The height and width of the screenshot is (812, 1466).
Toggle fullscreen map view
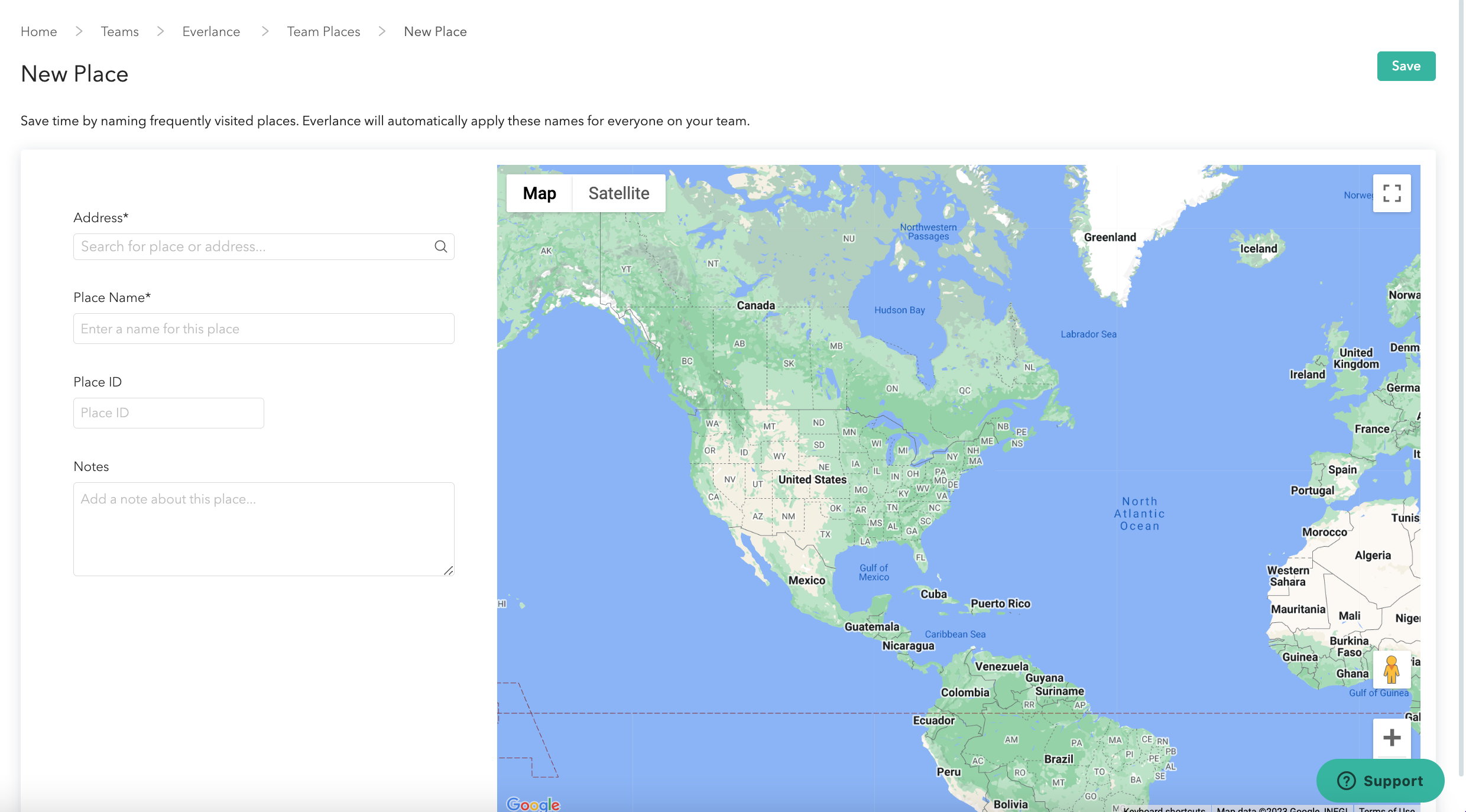(1392, 193)
